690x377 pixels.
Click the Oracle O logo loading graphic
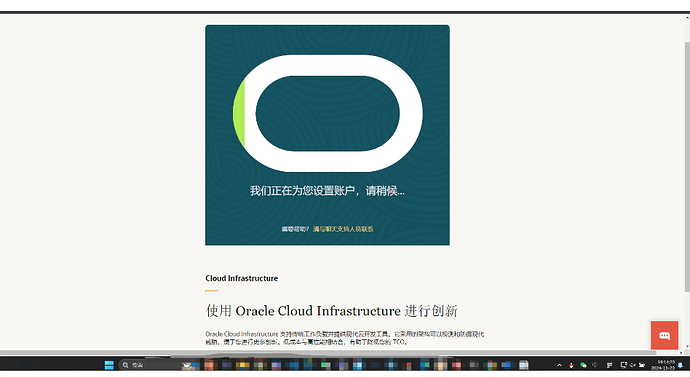click(327, 113)
